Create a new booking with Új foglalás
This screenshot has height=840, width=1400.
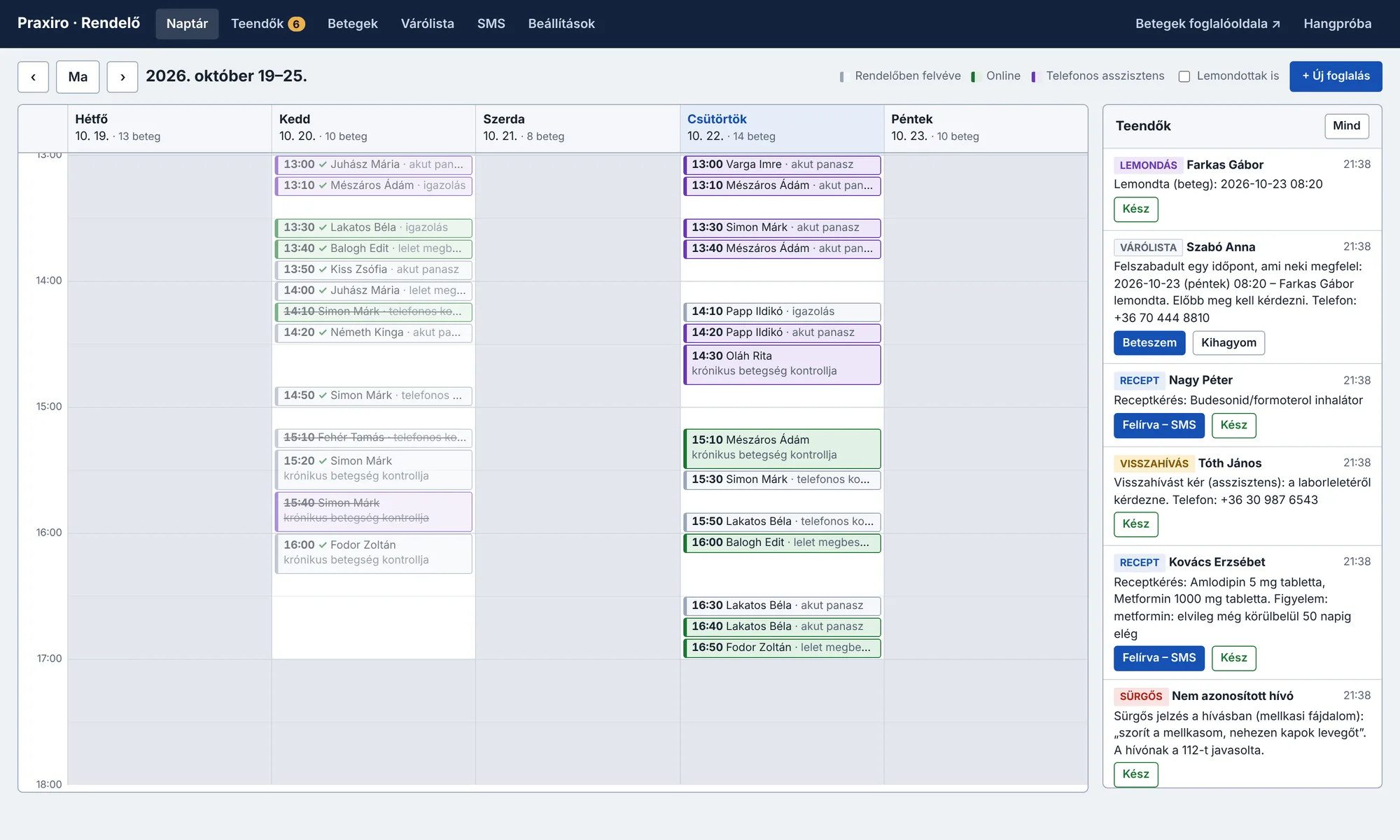pos(1336,76)
